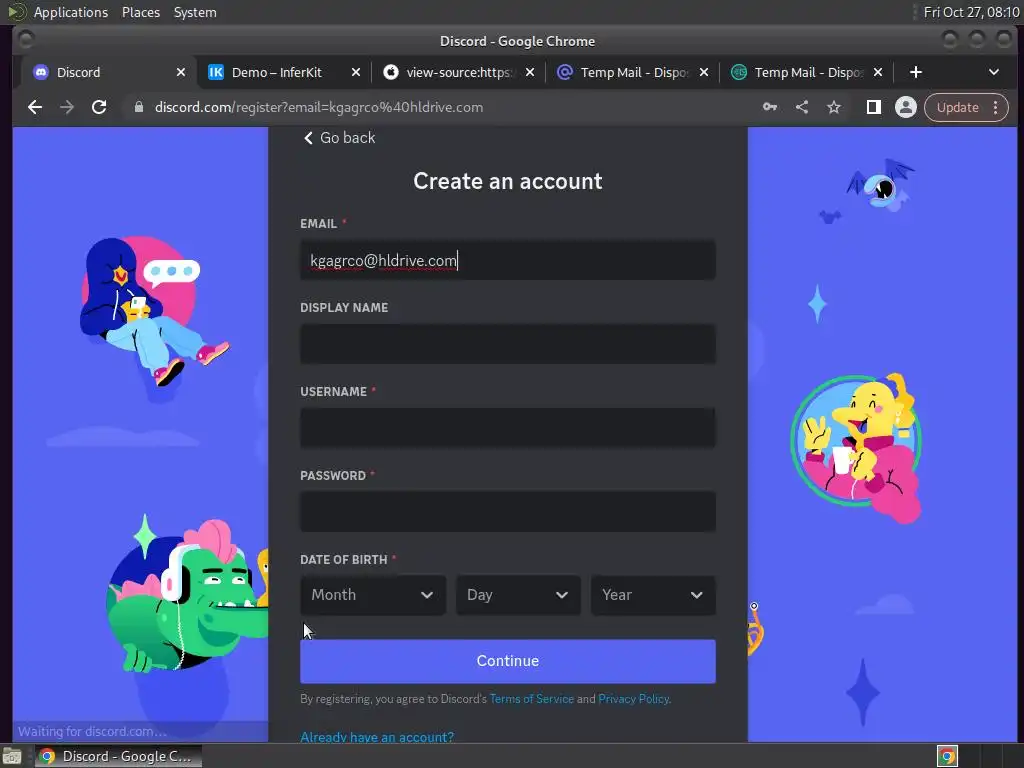This screenshot has height=768, width=1024.
Task: Close the first Temp Mail tab
Action: tap(704, 72)
